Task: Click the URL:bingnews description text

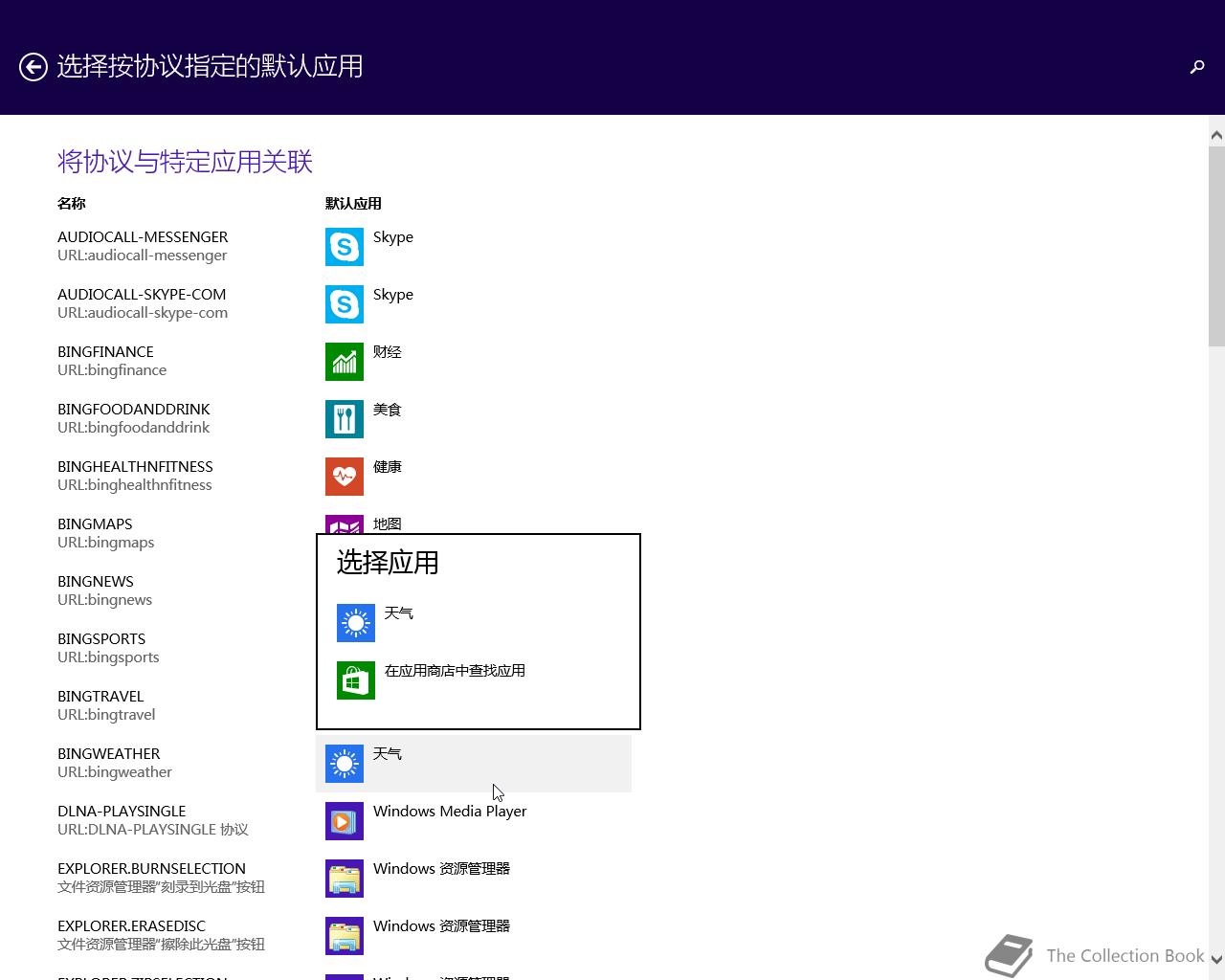Action: [x=105, y=600]
